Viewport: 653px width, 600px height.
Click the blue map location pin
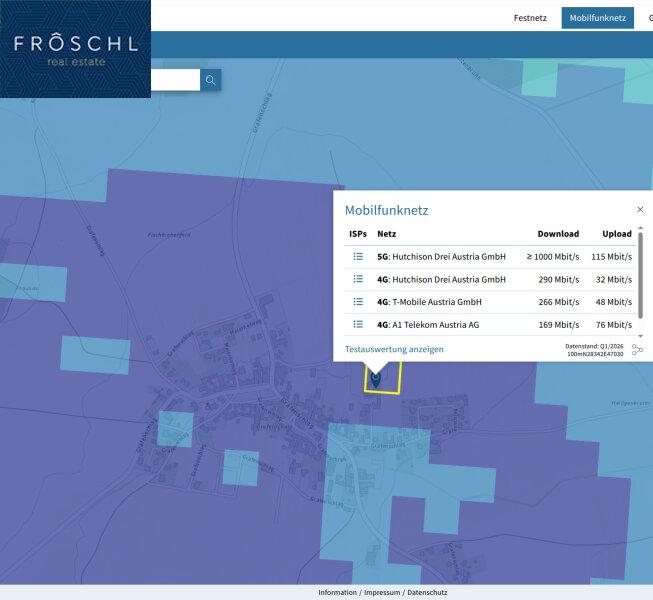375,380
